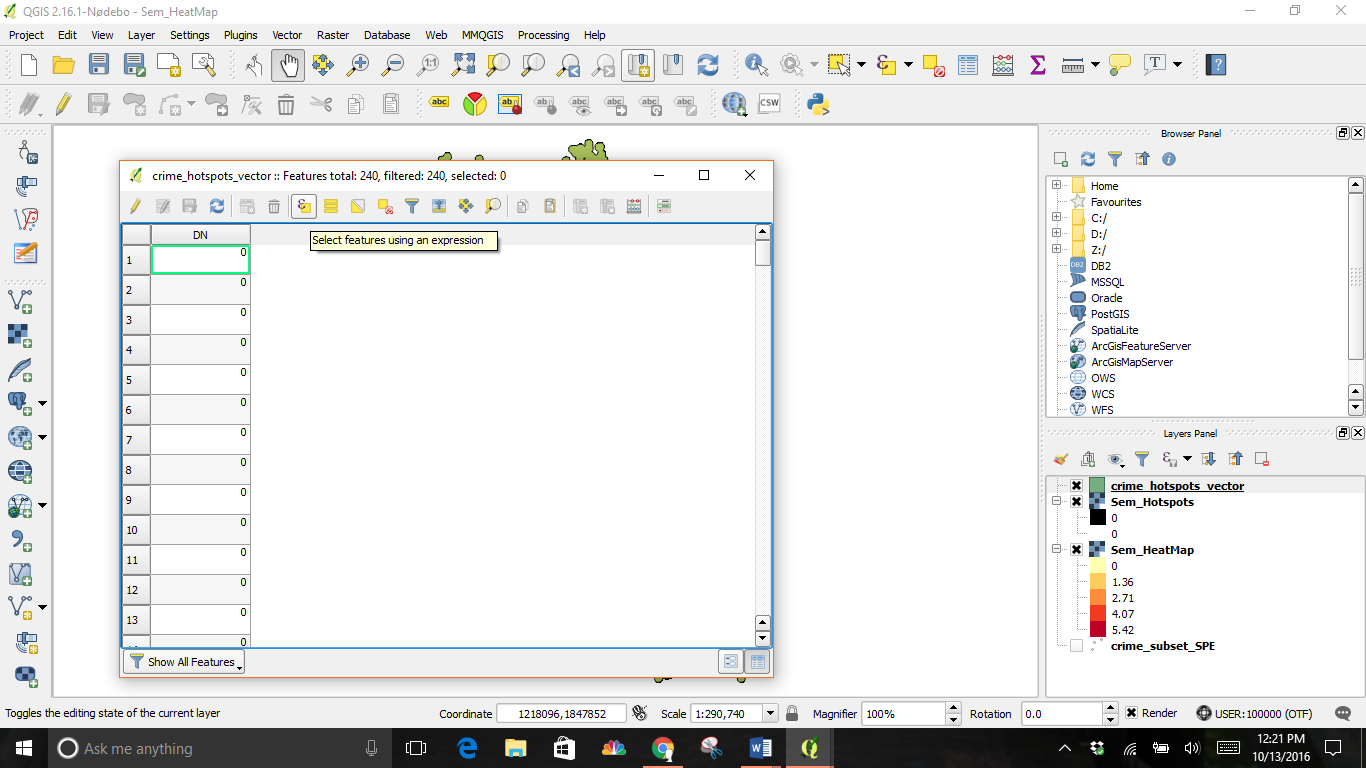Reload the attribute table
This screenshot has height=768, width=1366.
tap(216, 206)
